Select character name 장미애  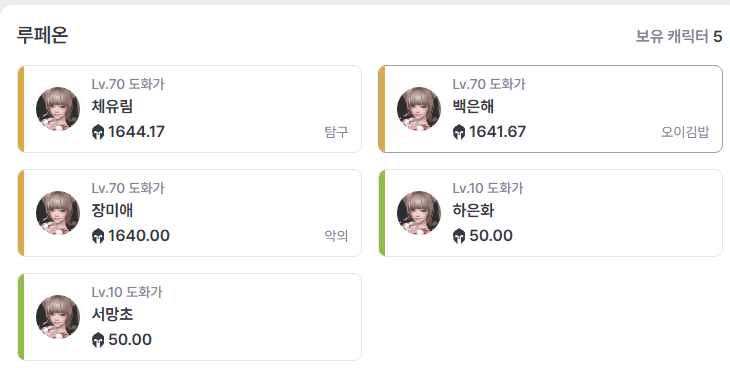click(112, 211)
